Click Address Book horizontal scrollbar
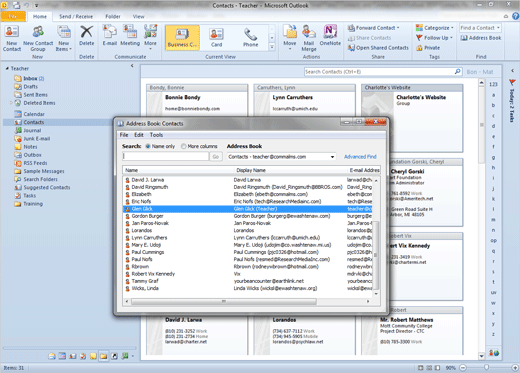 click(x=223, y=301)
